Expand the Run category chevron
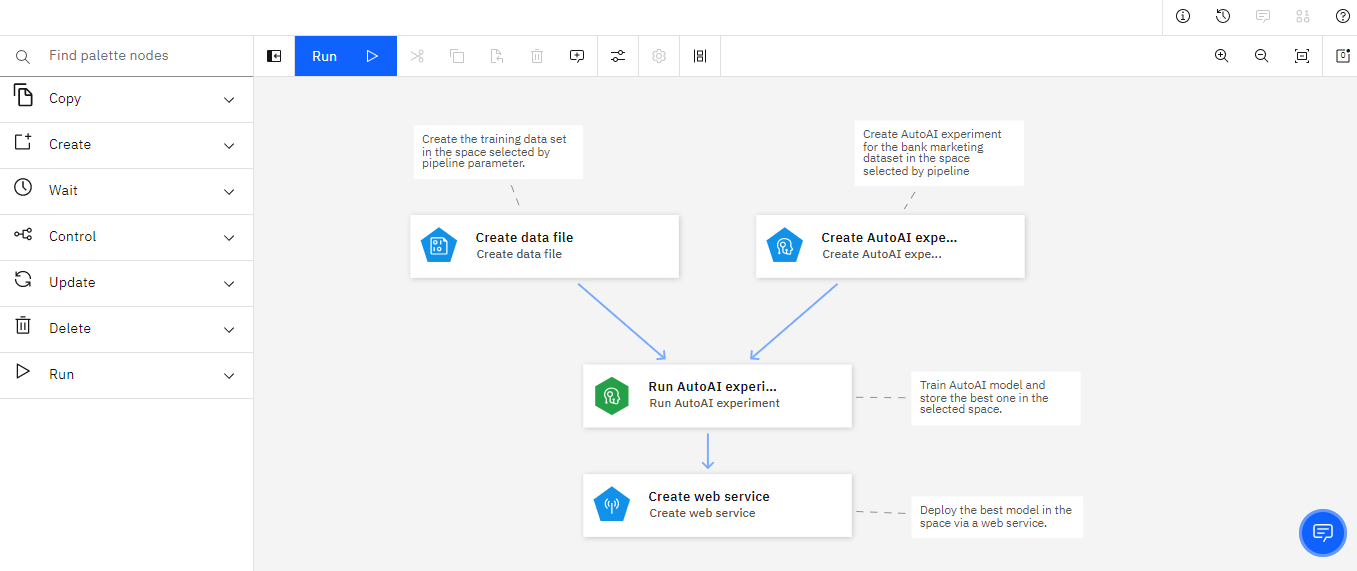This screenshot has height=571, width=1357. click(229, 376)
